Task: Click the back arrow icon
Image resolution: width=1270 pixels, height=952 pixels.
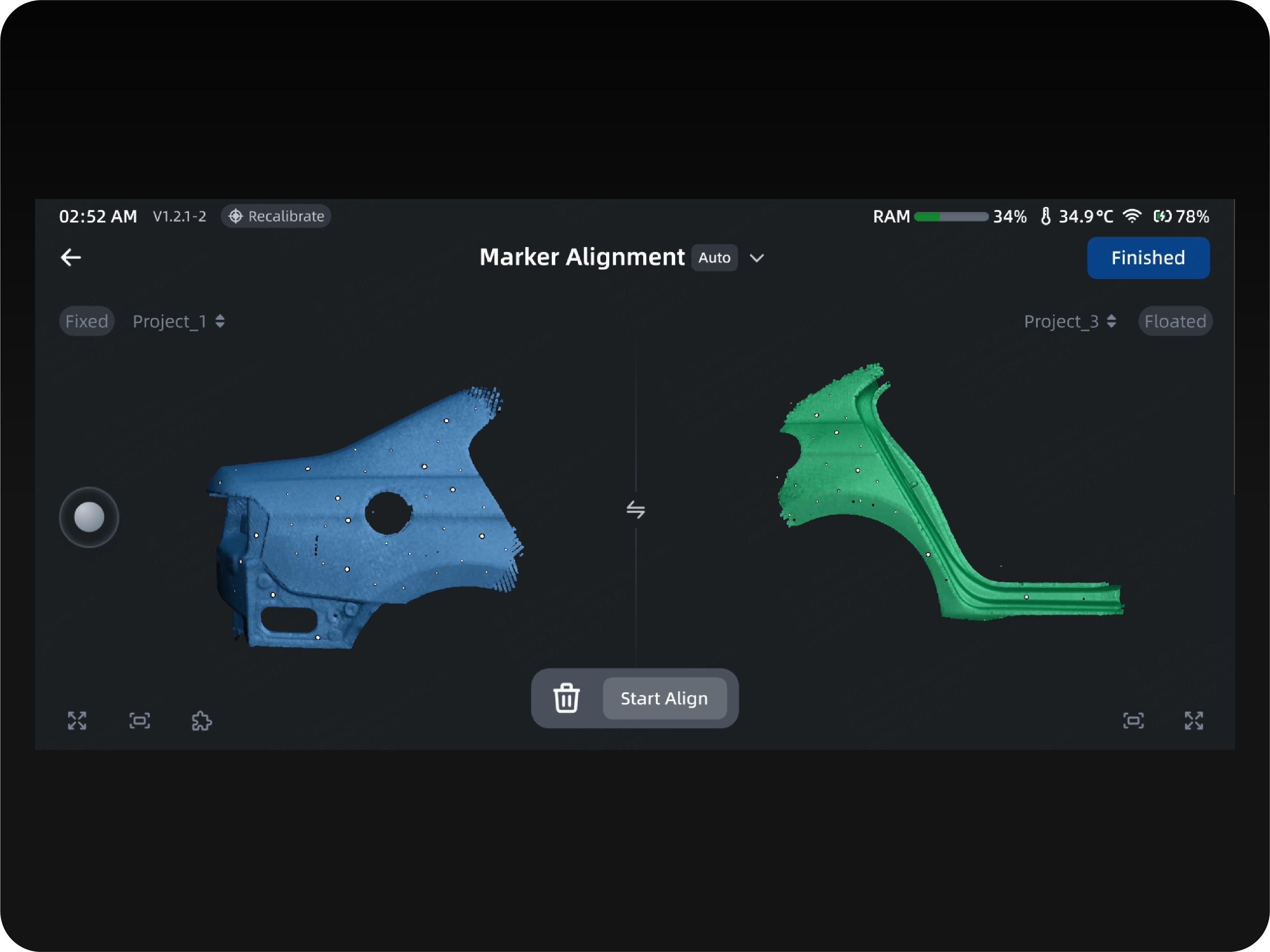Action: click(70, 258)
